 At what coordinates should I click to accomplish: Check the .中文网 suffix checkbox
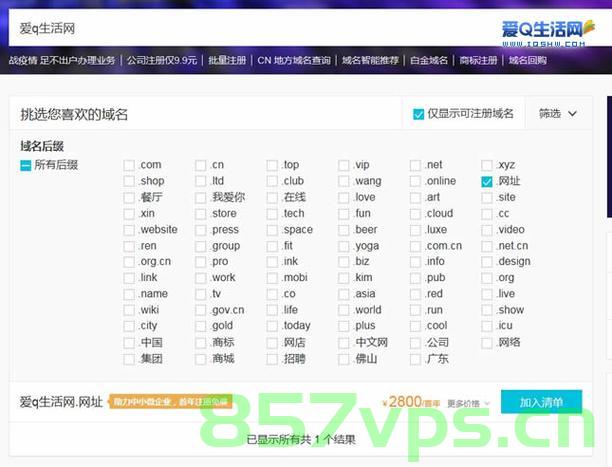(x=343, y=343)
